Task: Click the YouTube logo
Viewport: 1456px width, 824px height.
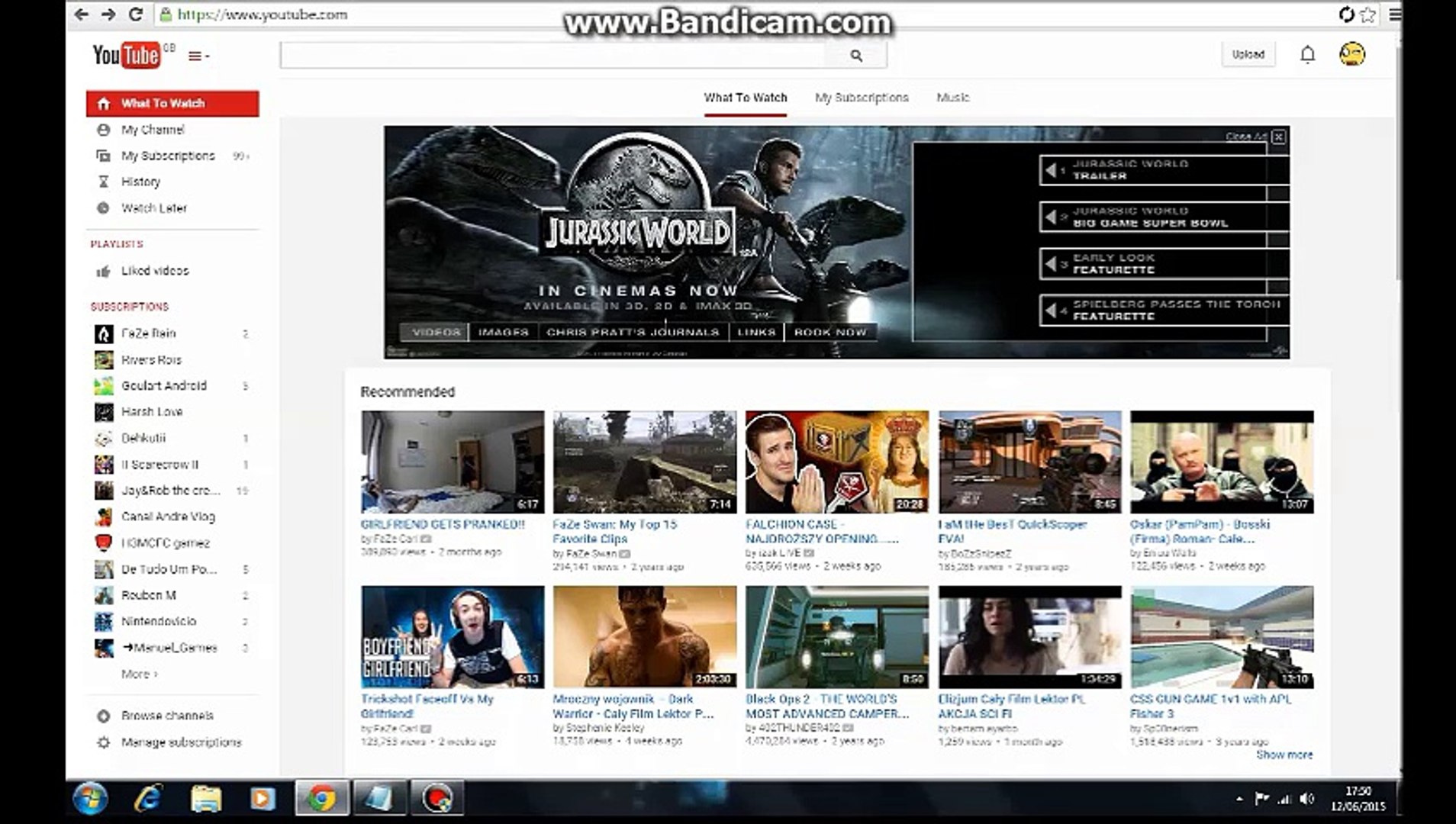Action: click(124, 54)
